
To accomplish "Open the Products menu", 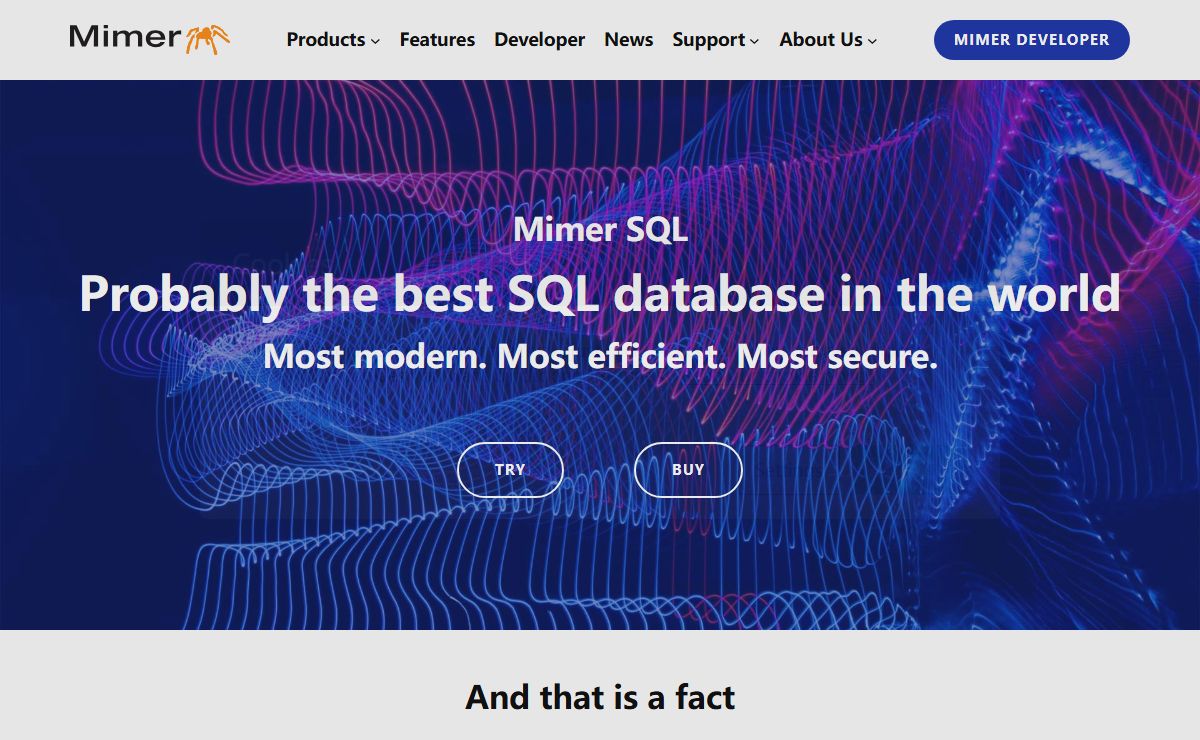I will (x=326, y=40).
